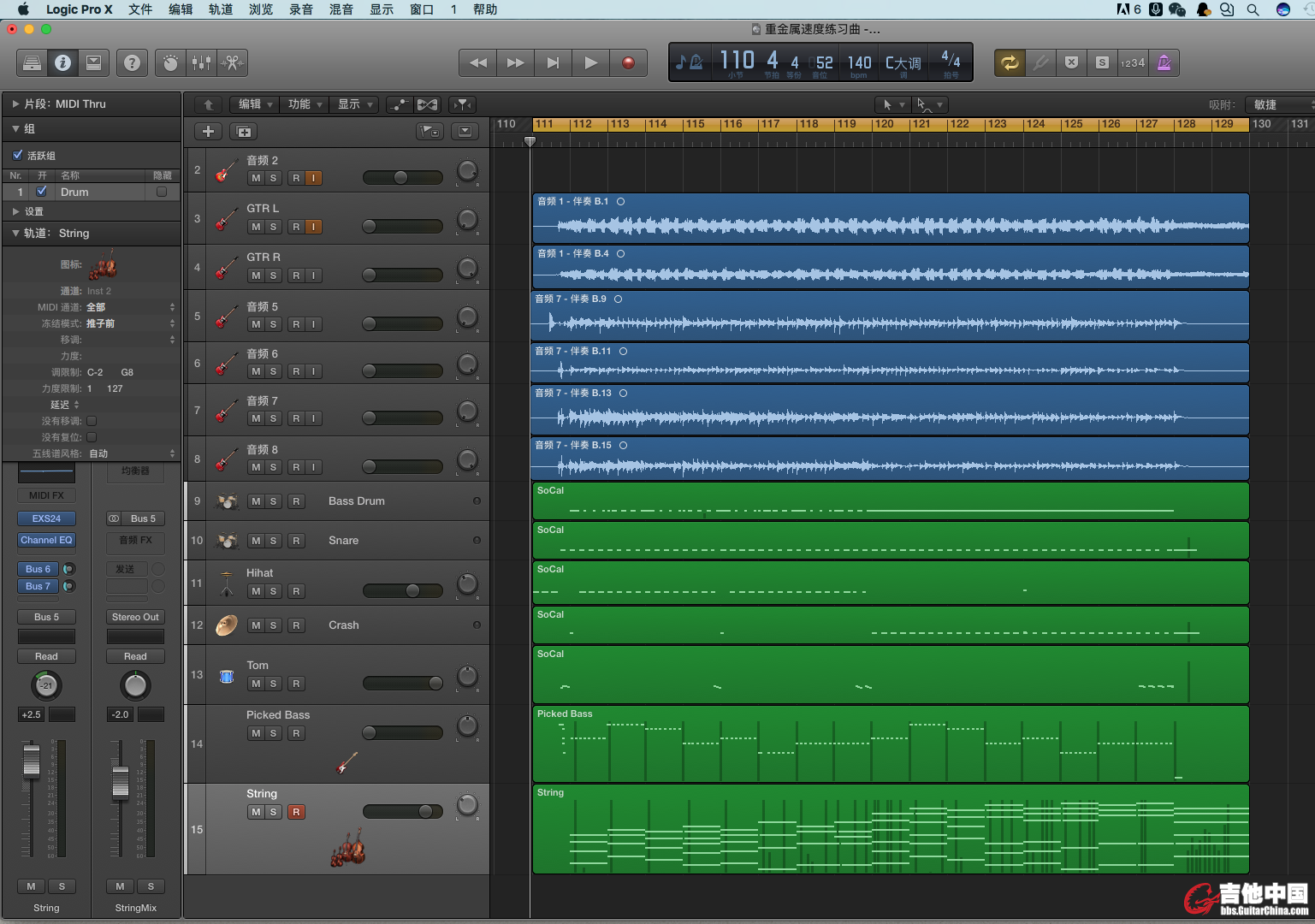This screenshot has width=1315, height=924.
Task: Toggle the 1234 count-in button
Action: (x=1133, y=62)
